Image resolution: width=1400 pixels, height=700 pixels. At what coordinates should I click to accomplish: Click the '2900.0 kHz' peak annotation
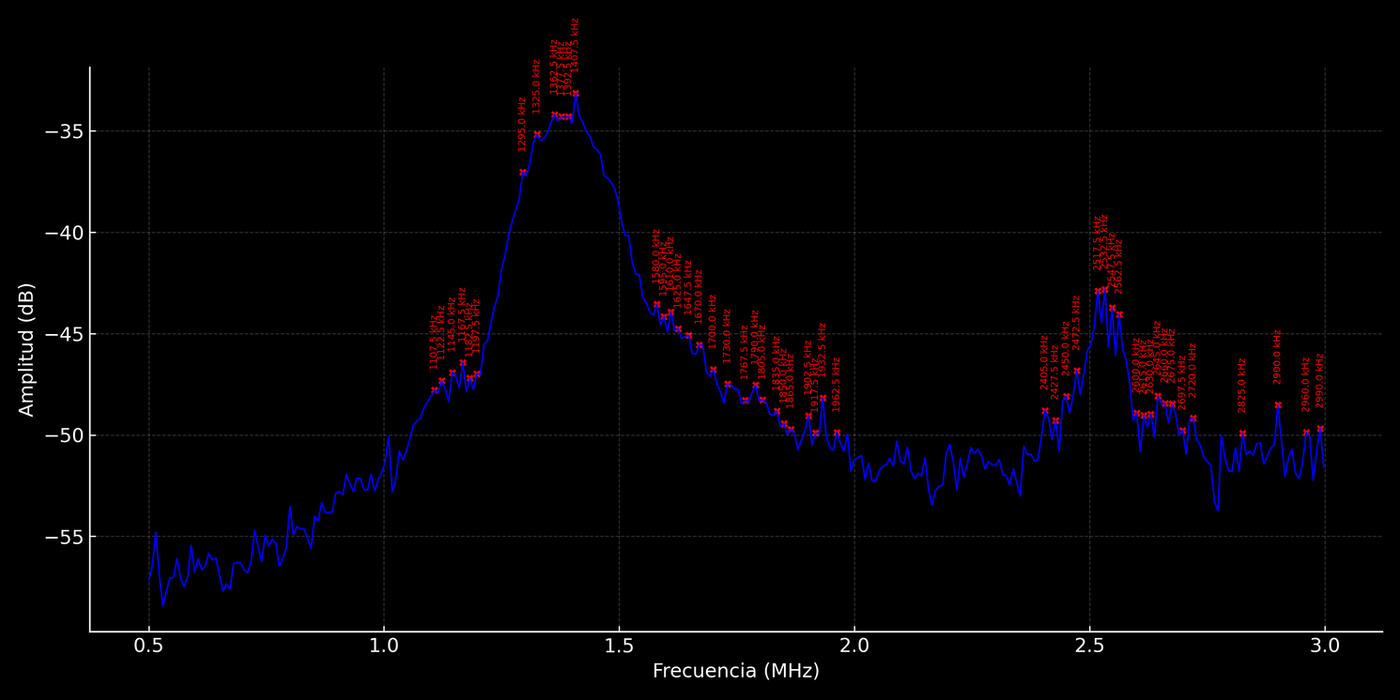point(1277,357)
